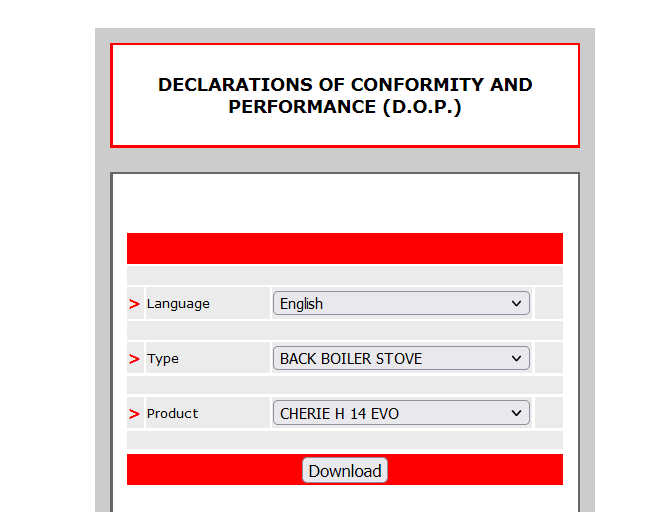Click the Type field label
Screen dimensions: 653x512
(163, 359)
